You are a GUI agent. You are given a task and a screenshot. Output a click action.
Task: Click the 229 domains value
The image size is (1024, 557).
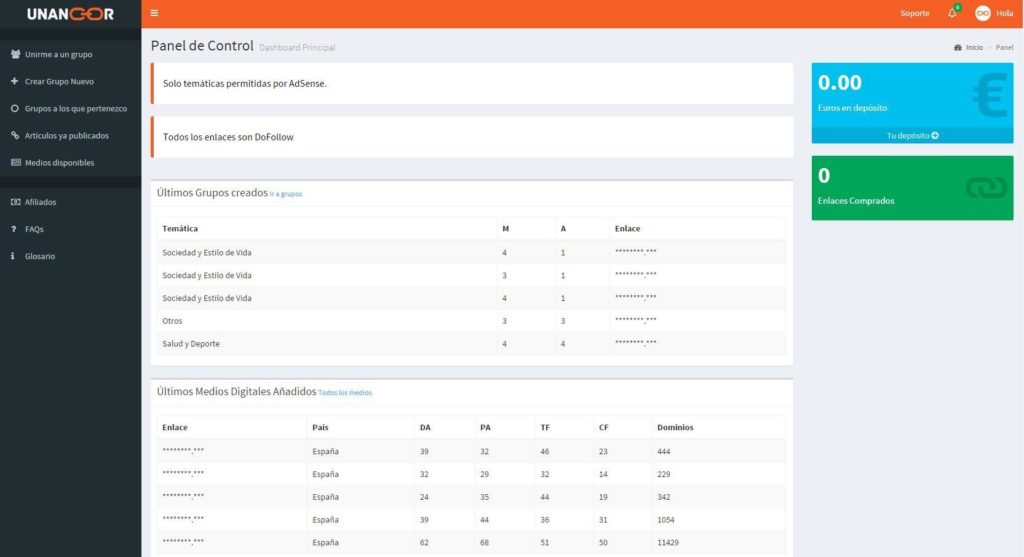tap(664, 474)
